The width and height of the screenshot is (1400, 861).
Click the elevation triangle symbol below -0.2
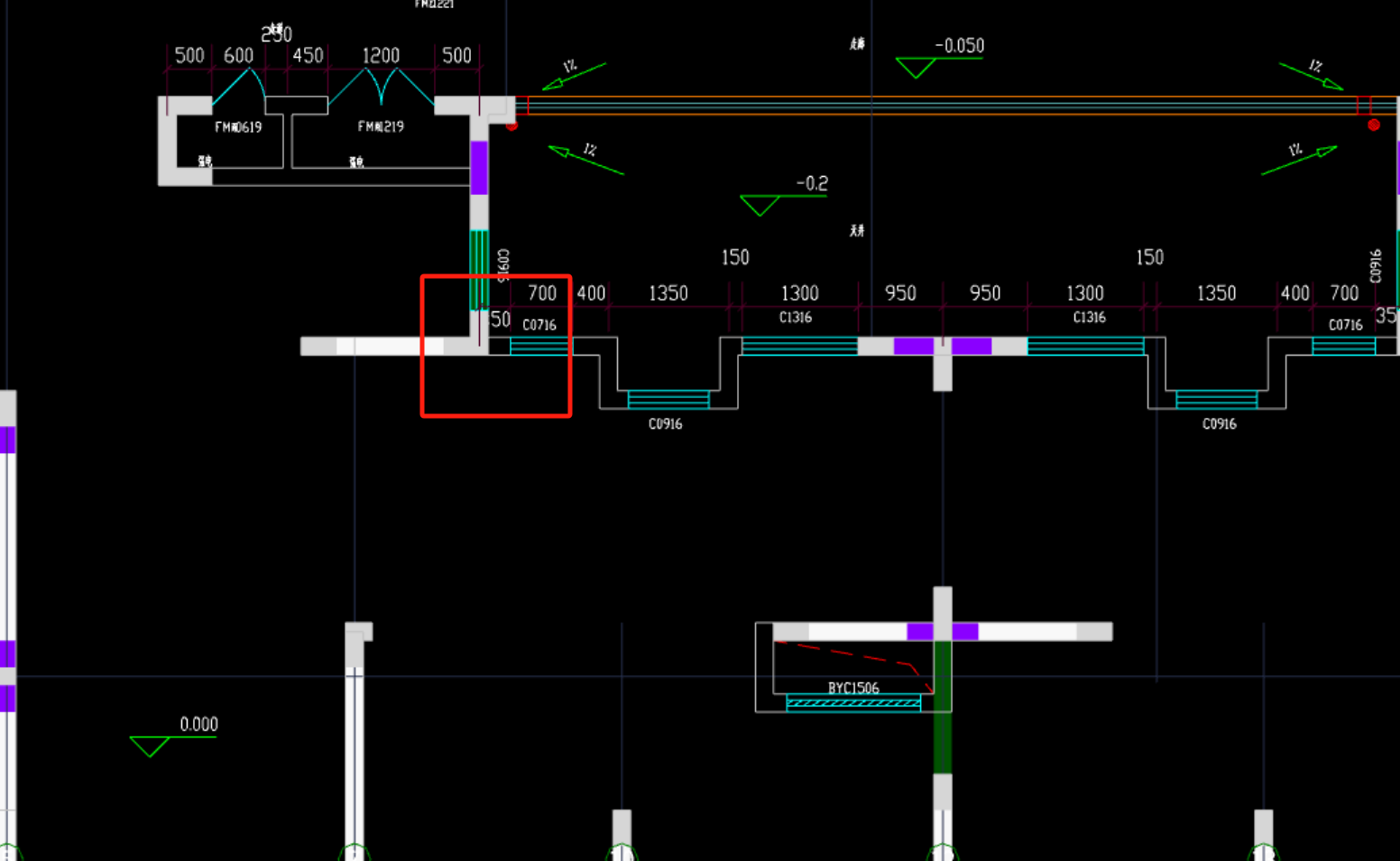pos(760,206)
